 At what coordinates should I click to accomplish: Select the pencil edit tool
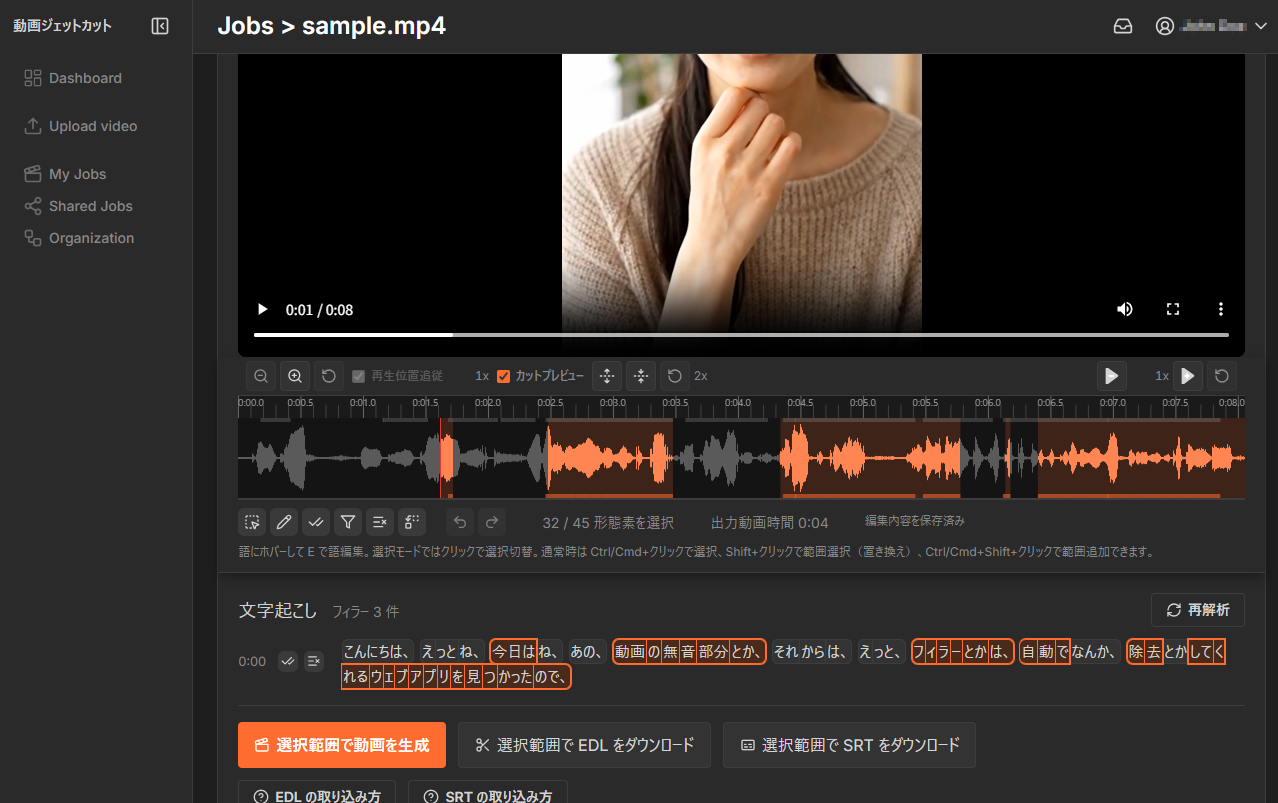(x=284, y=522)
